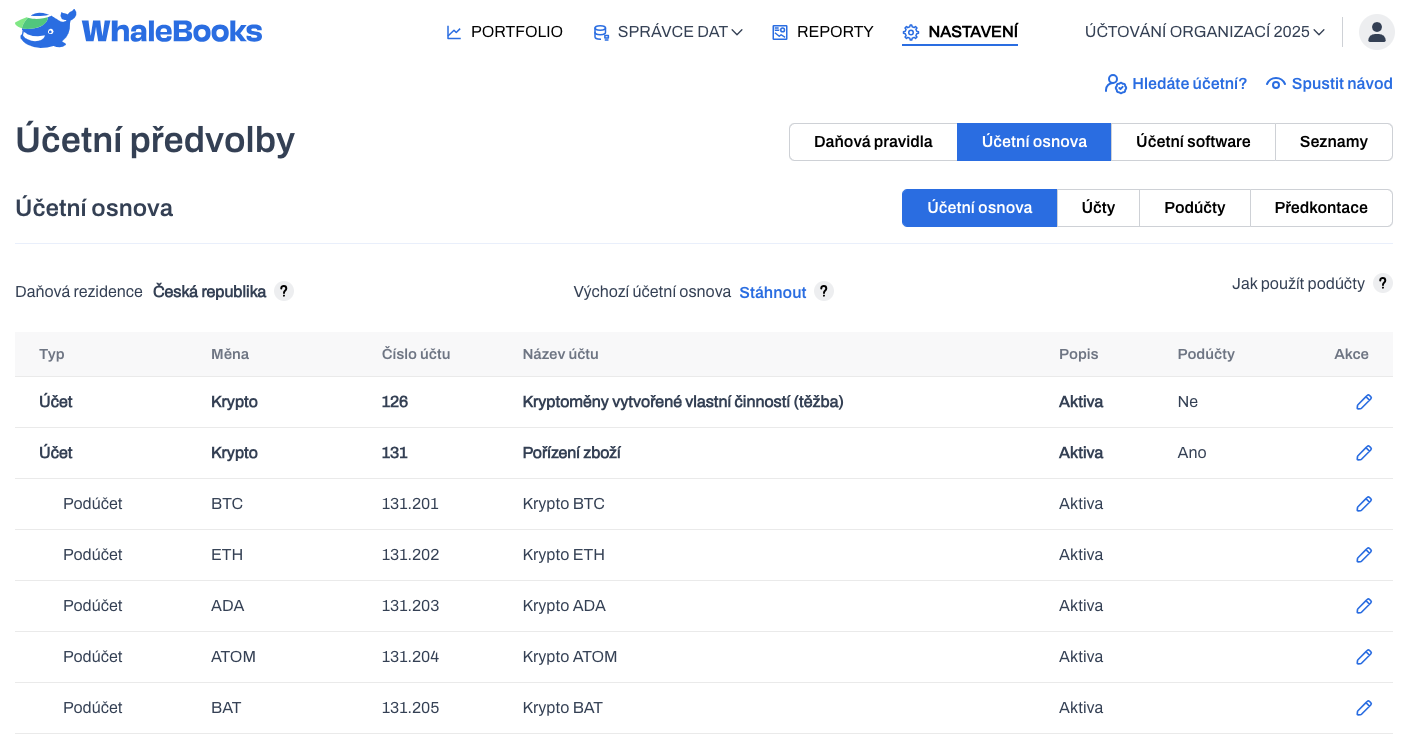This screenshot has height=741, width=1408.
Task: Edit account 131 Pořízení zboží pencil icon
Action: (x=1363, y=453)
